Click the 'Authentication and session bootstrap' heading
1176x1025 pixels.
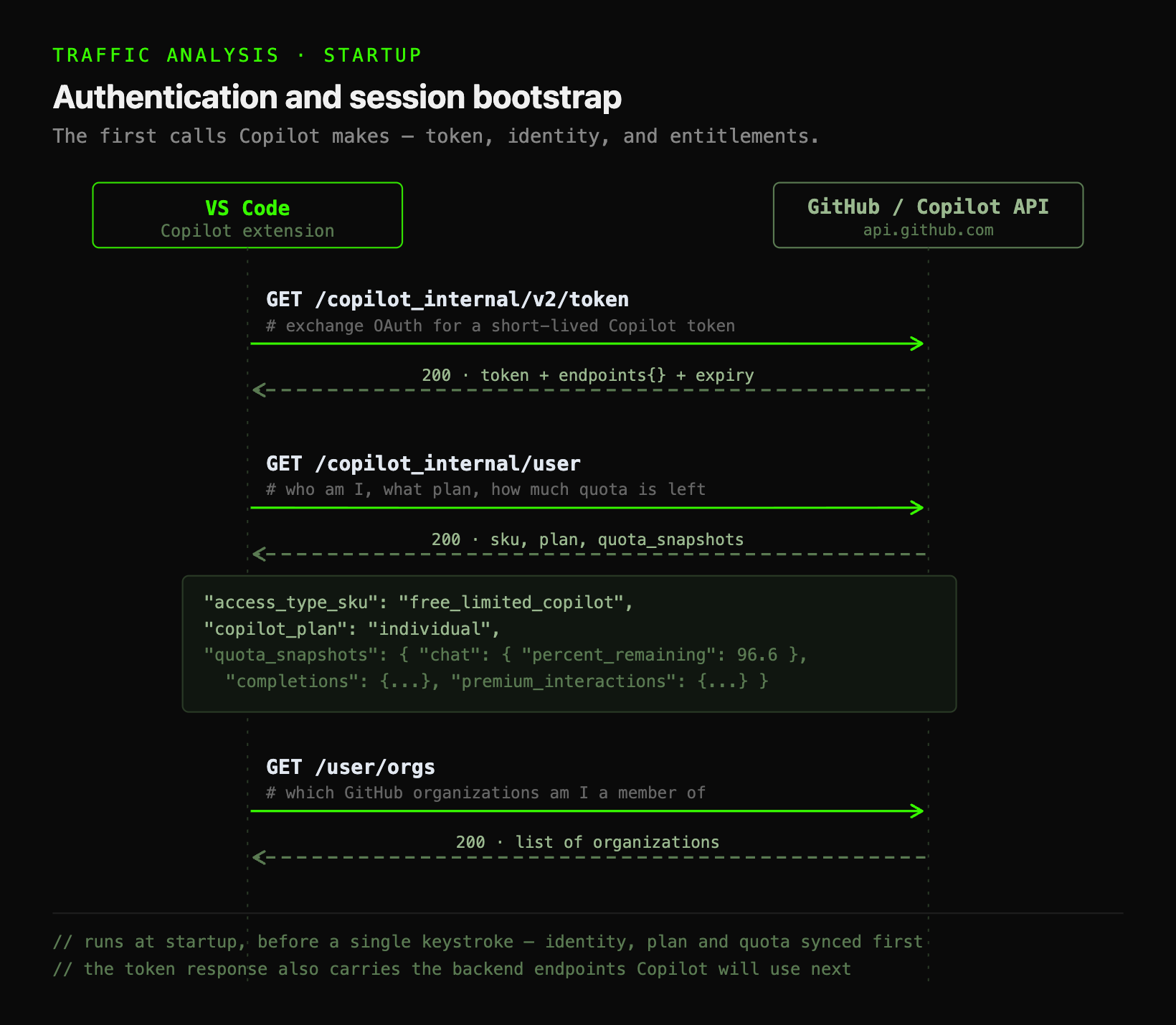(337, 98)
